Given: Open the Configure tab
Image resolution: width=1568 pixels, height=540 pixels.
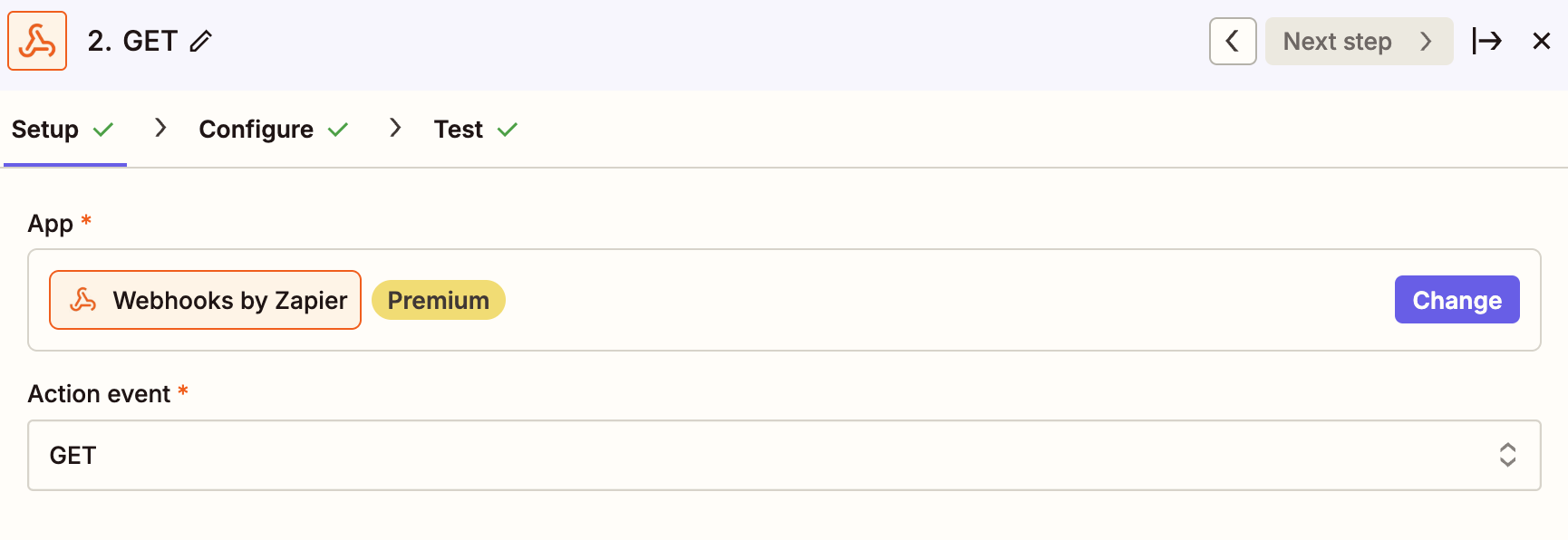Looking at the screenshot, I should (x=256, y=130).
